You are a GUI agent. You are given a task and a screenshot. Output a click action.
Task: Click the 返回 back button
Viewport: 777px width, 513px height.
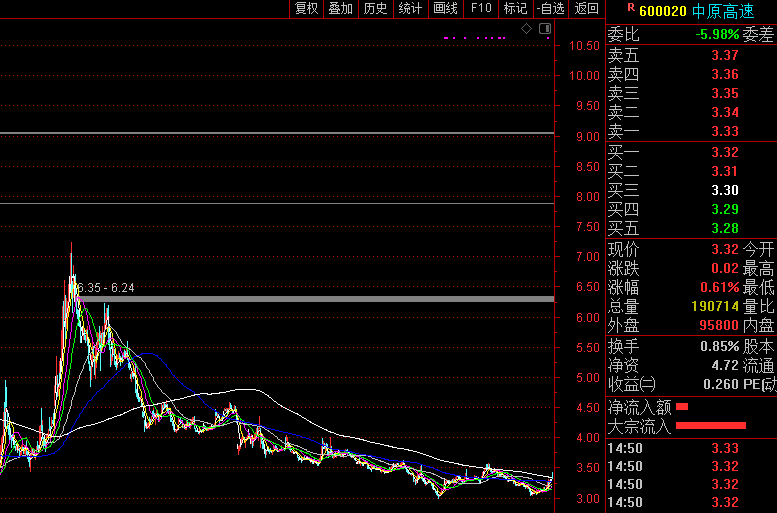pos(586,8)
